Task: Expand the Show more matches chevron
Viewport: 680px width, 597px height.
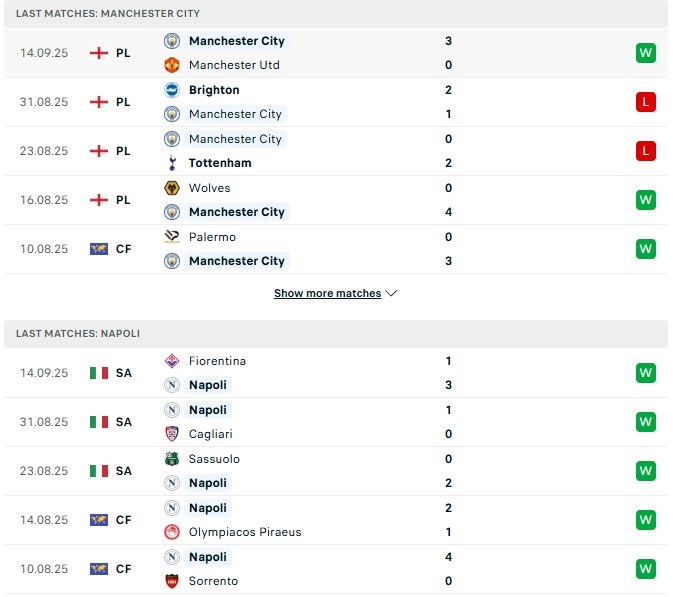Action: pyautogui.click(x=391, y=294)
